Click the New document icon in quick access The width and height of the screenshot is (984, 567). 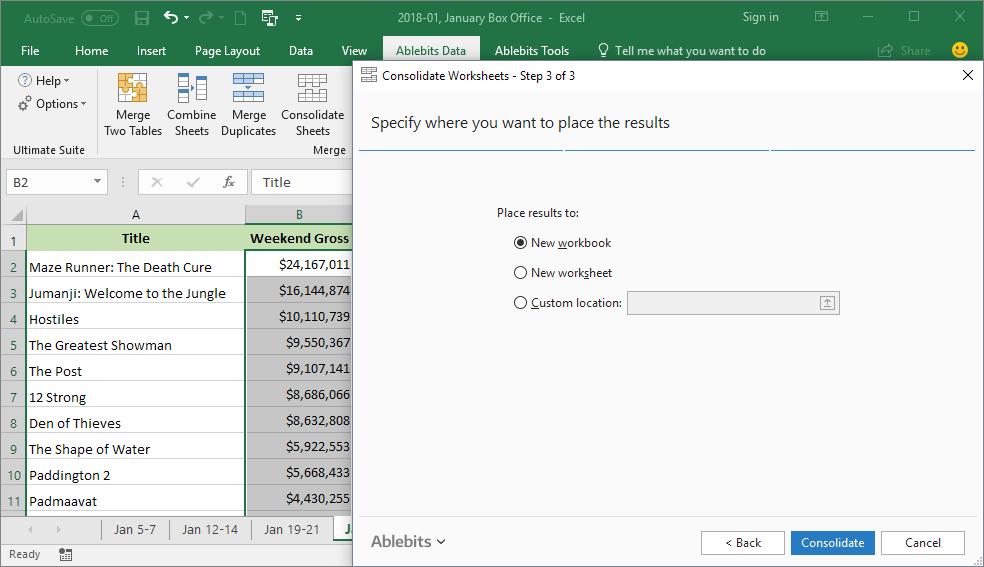coord(240,18)
